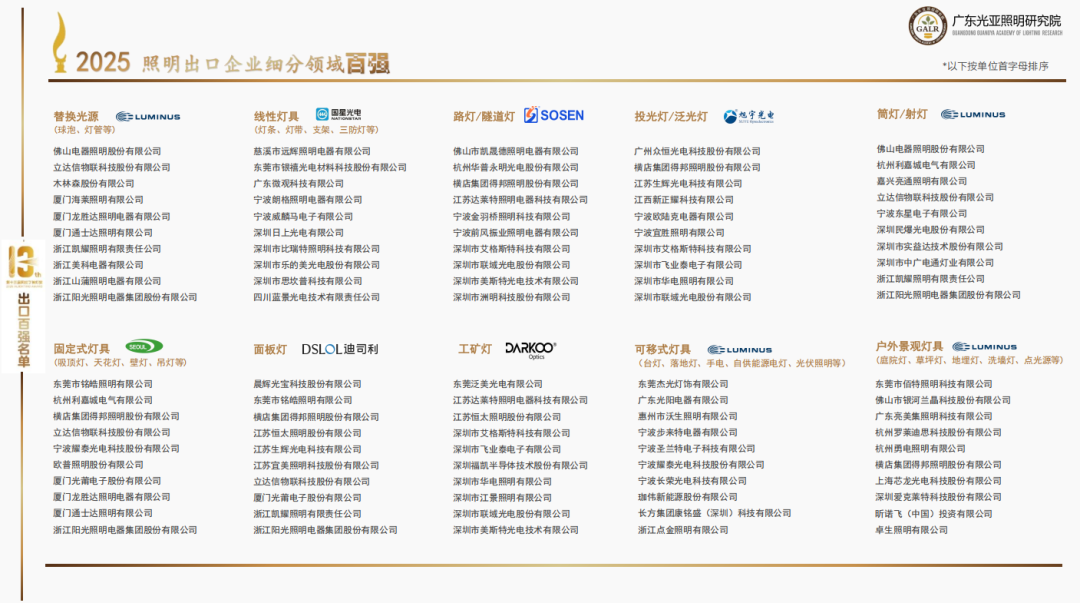This screenshot has height=603, width=1080.
Task: Click the 13th anniversary badge on left
Action: tap(22, 263)
